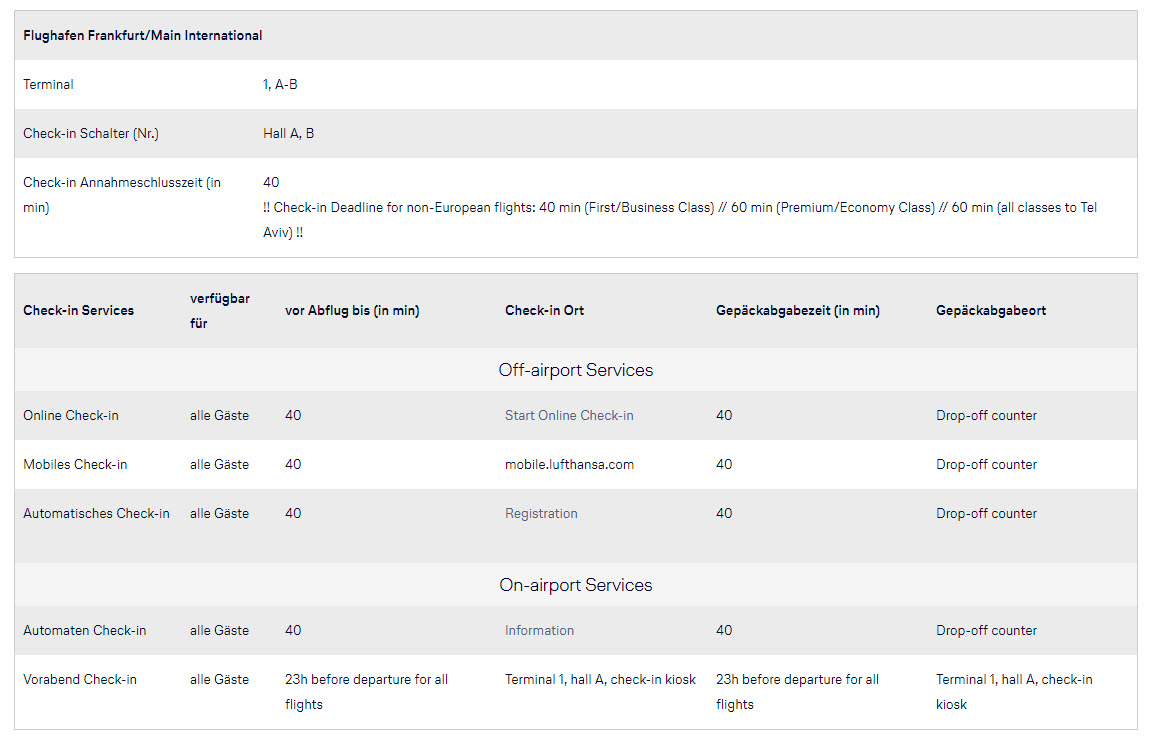
Task: Open the "Registration" link for Automatisches Check-in
Action: 541,513
